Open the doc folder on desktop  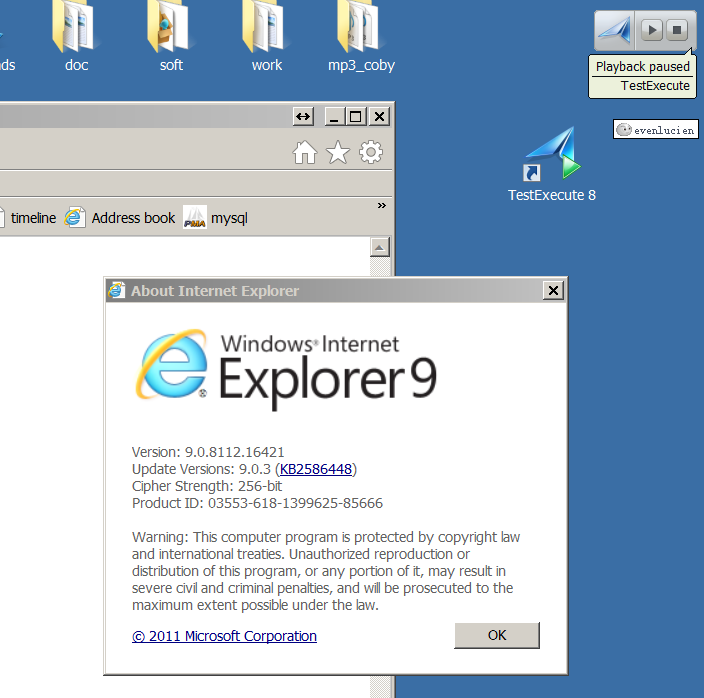(75, 35)
